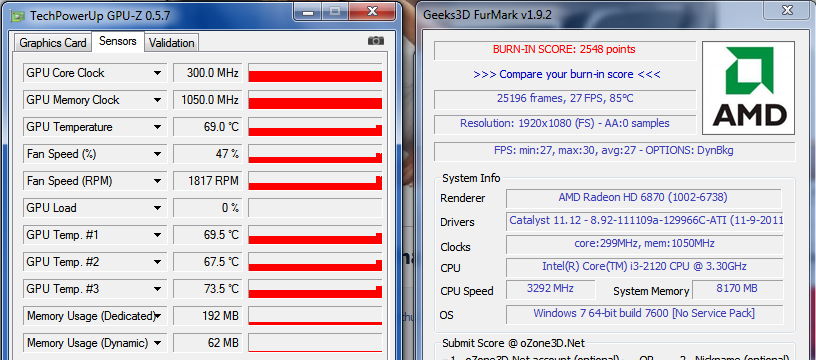The width and height of the screenshot is (816, 360).
Task: Click the 192 MB dedicated memory value
Action: click(207, 316)
